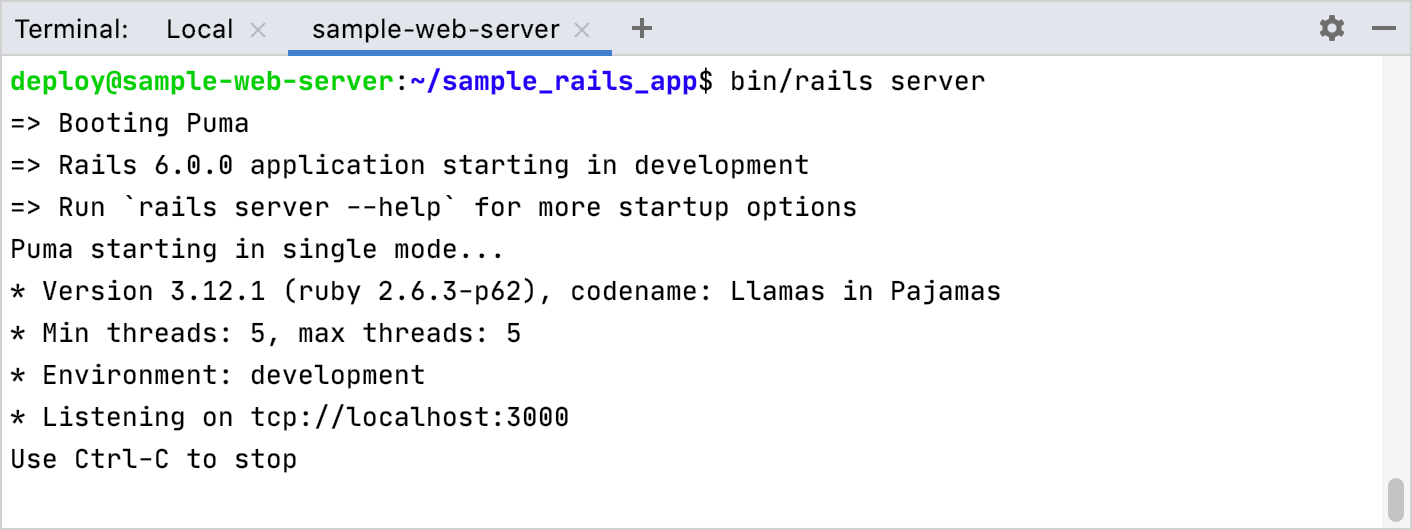1412x530 pixels.
Task: Click the Use Ctrl-C to stop line
Action: pos(154,460)
